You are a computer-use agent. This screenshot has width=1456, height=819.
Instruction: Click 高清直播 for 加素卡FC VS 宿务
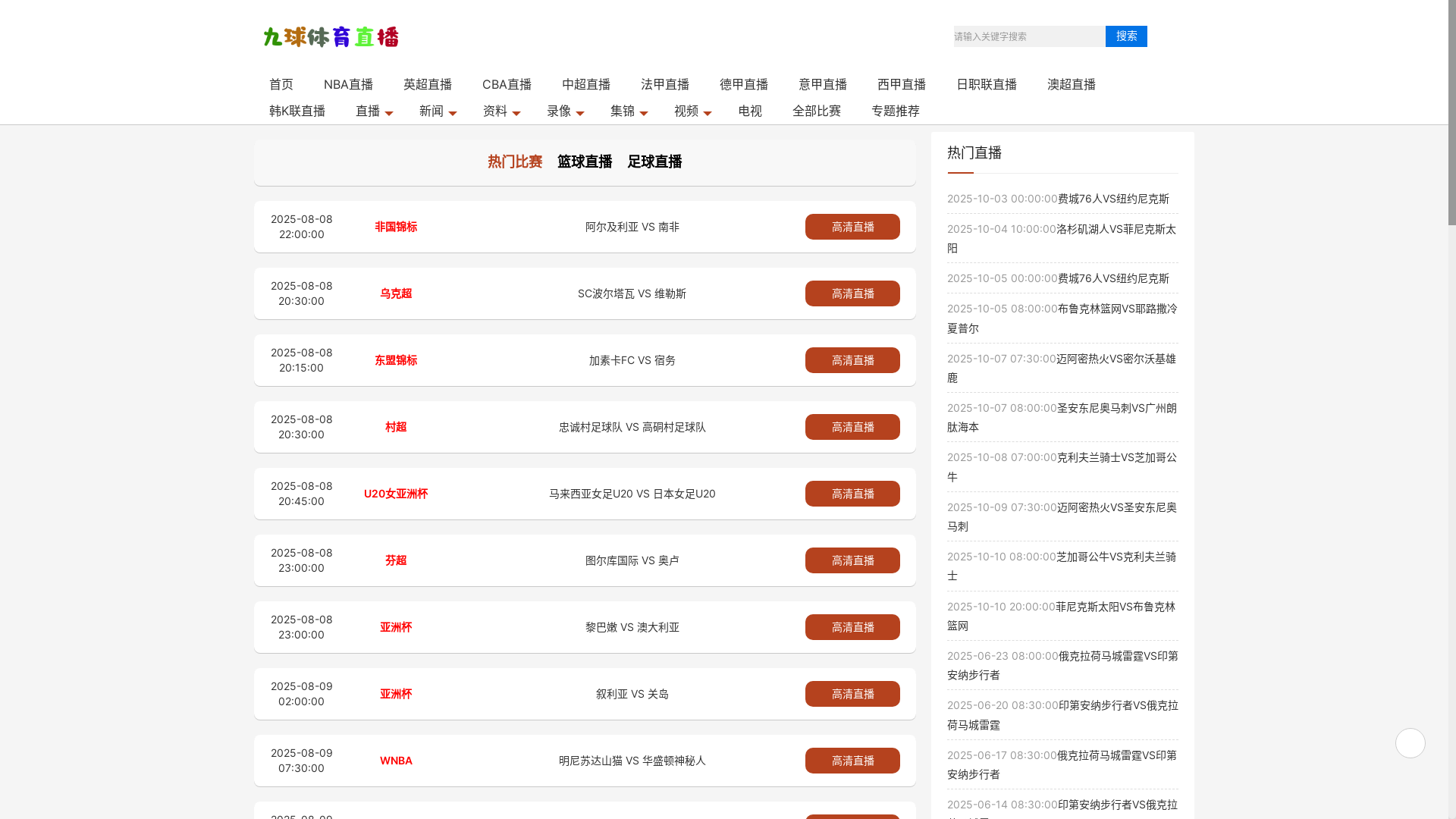coord(852,360)
